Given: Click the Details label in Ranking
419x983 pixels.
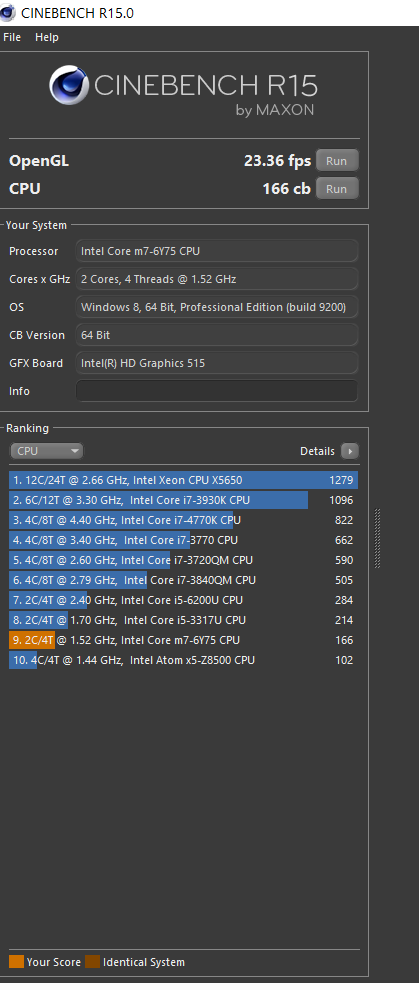Looking at the screenshot, I should coord(317,451).
